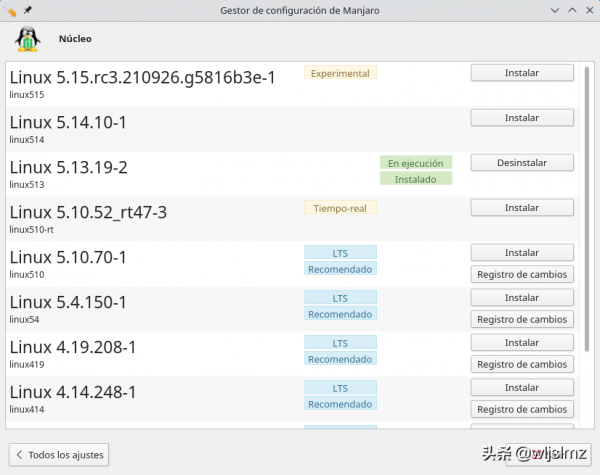Viewport: 600px width, 475px height.
Task: Install Linux 5.10.70-1 LTS kernel
Action: point(521,253)
